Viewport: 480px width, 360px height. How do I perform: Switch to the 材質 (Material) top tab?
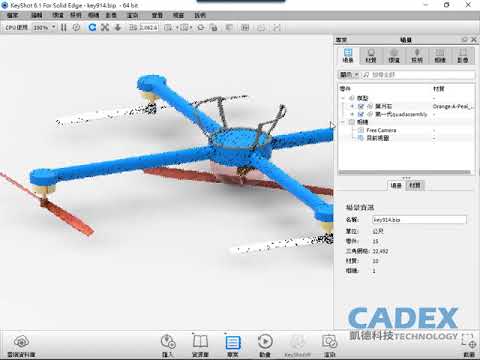371,55
